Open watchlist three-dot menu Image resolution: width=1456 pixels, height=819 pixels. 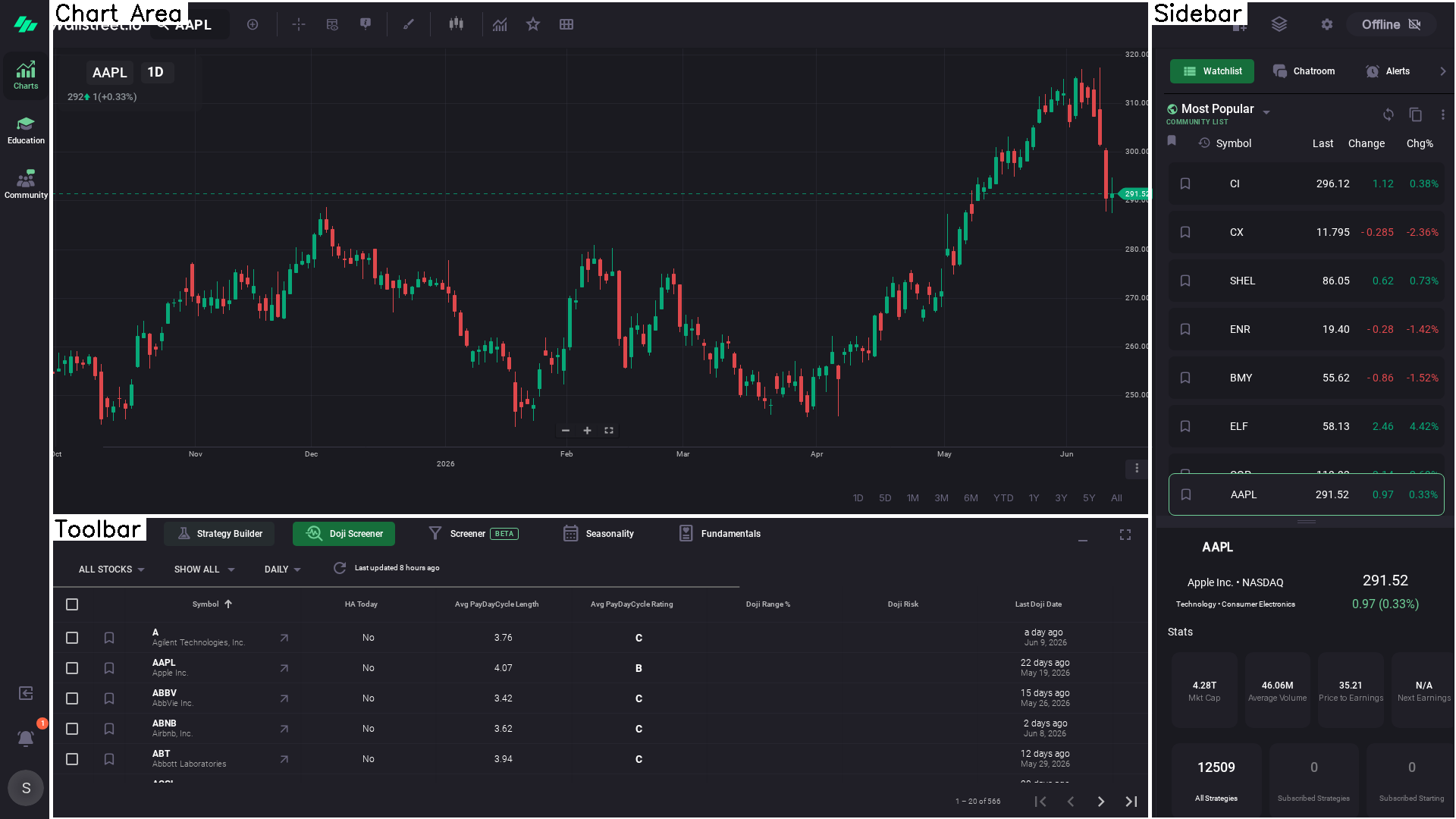1443,115
